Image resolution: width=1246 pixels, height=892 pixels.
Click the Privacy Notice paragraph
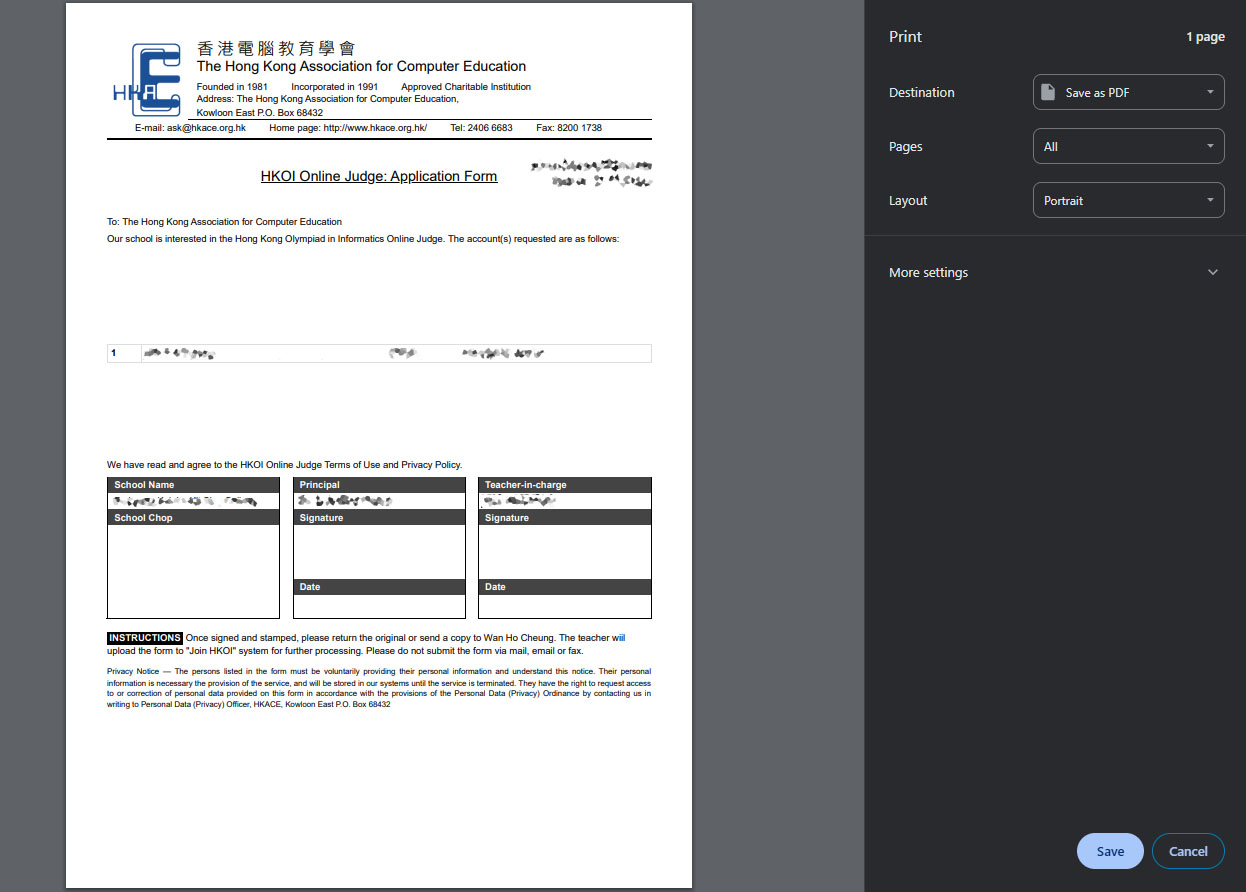click(379, 688)
